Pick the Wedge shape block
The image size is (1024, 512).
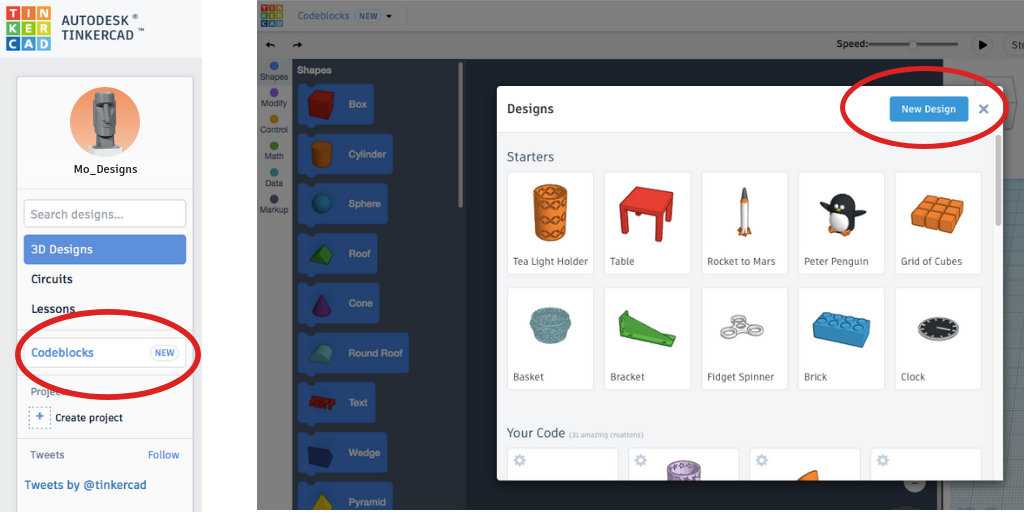342,453
